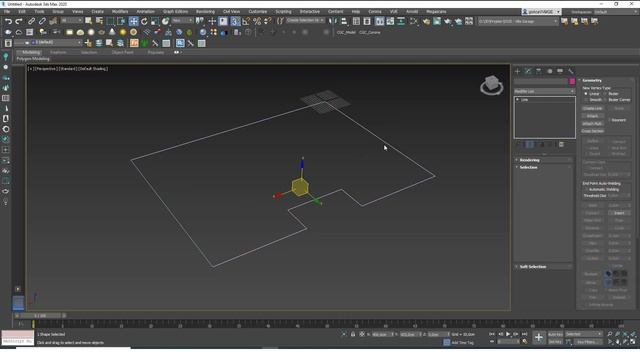640x360 pixels.
Task: Toggle the 3D Snaps icon
Action: coord(235,21)
